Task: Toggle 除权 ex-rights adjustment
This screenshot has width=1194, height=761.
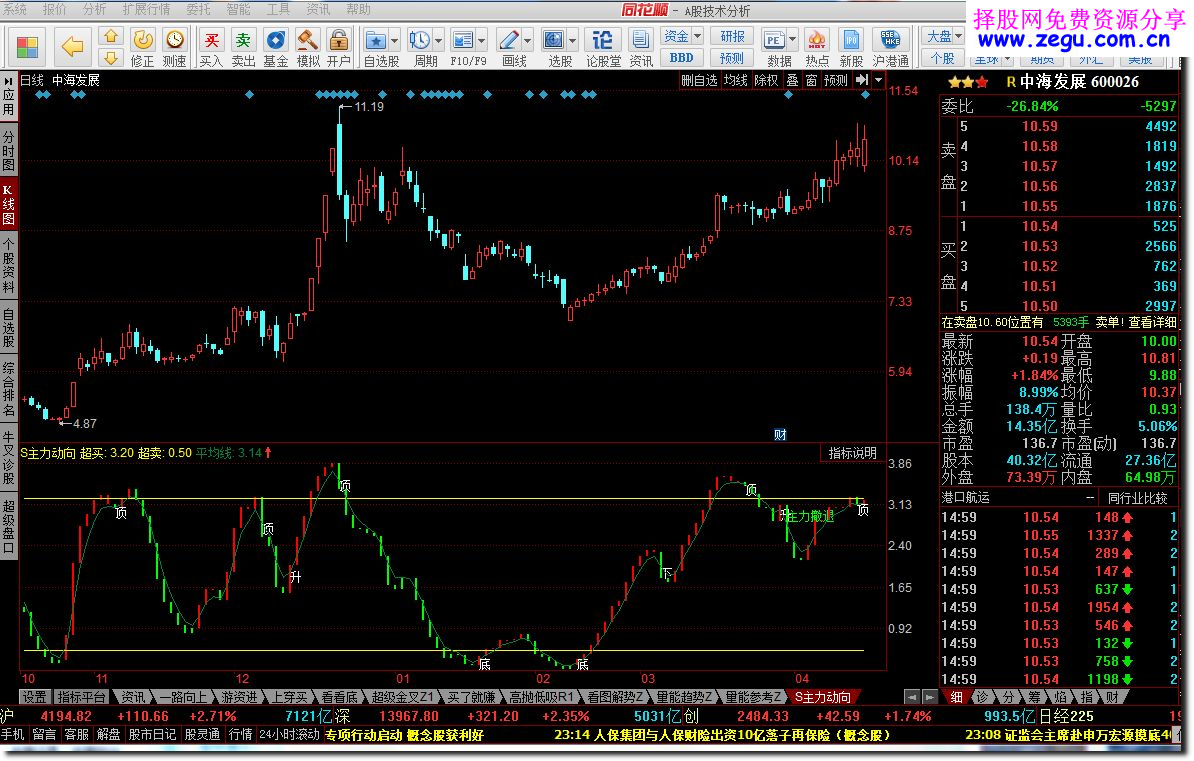Action: 767,80
